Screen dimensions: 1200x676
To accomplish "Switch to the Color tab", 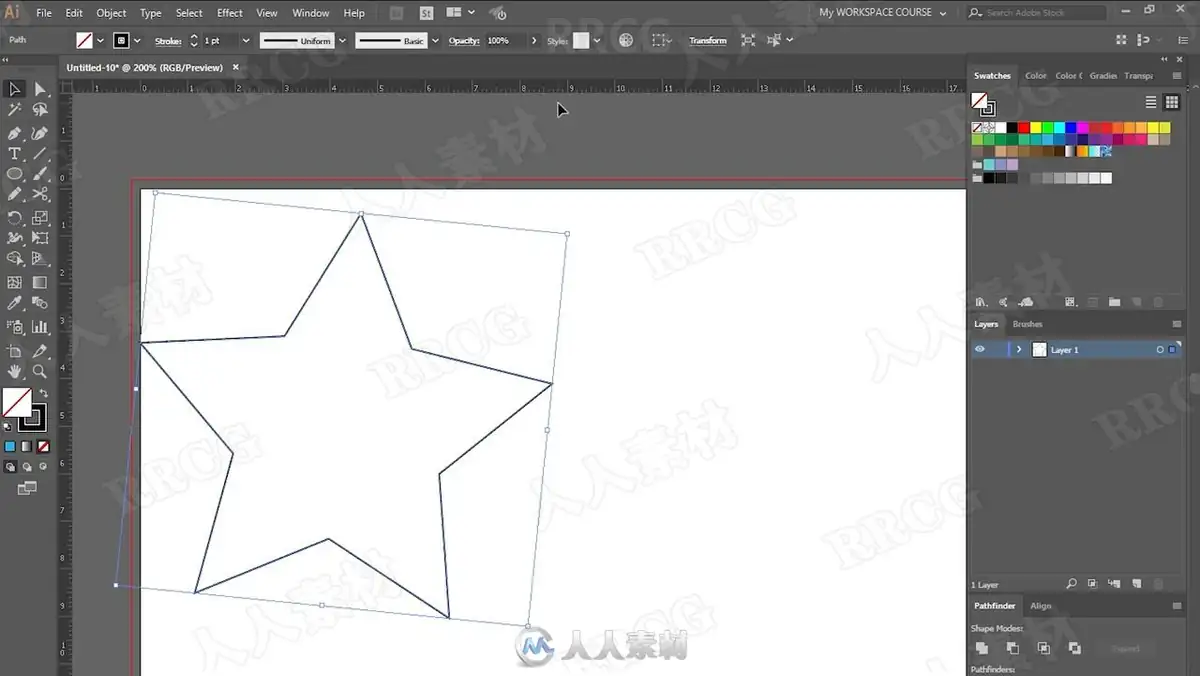I will pyautogui.click(x=1036, y=76).
